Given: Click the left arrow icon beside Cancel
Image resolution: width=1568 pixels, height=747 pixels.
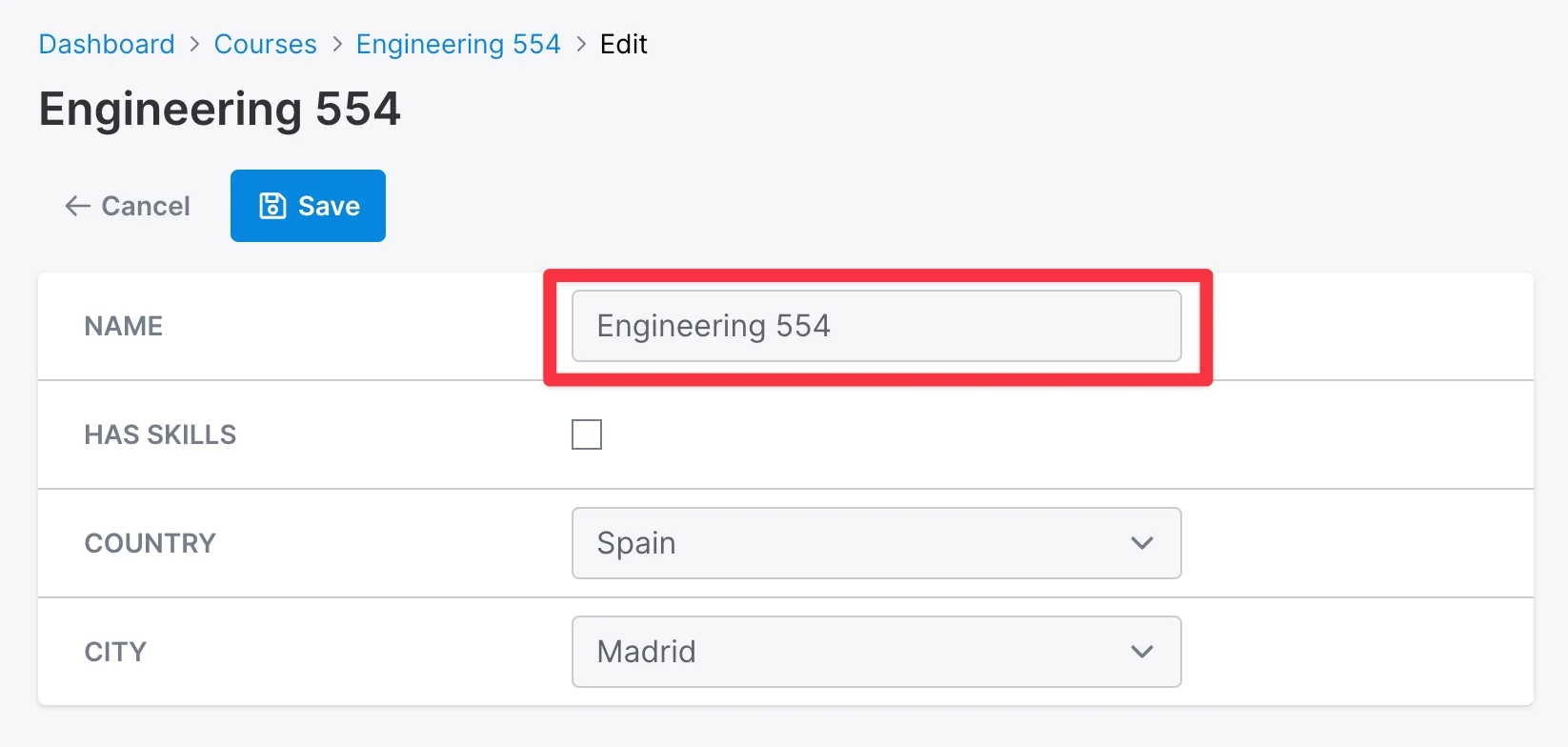Looking at the screenshot, I should click(77, 206).
